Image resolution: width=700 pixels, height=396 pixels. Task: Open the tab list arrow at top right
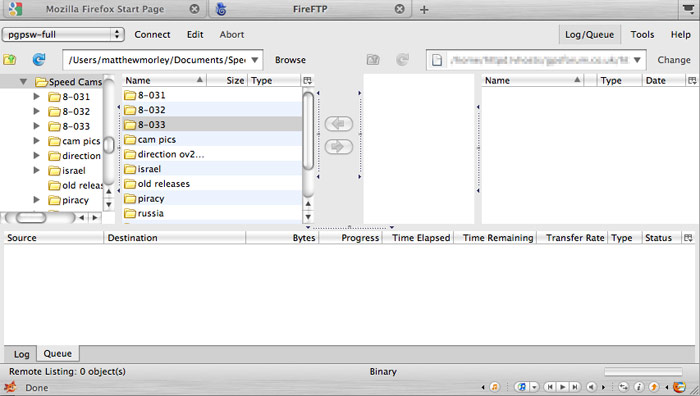click(688, 8)
